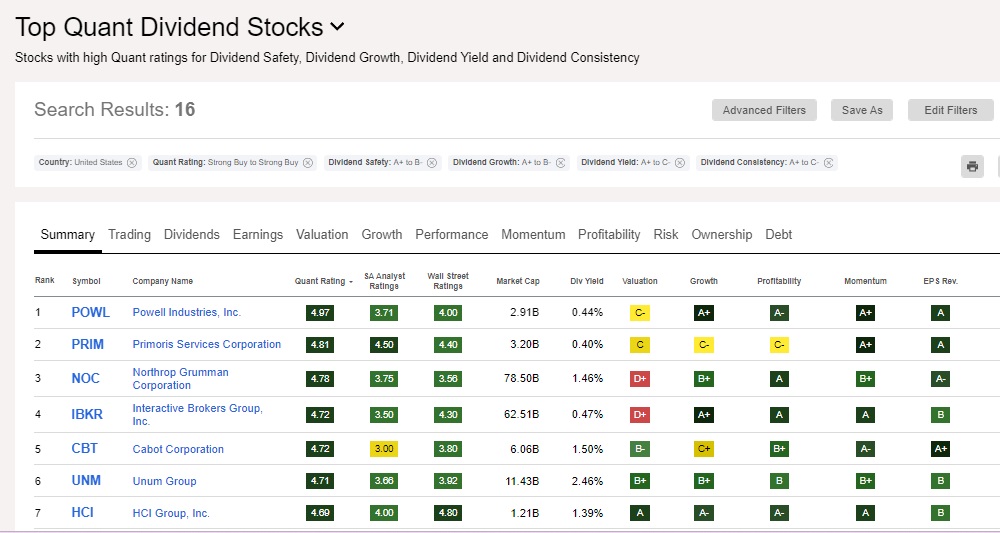This screenshot has width=1000, height=533.
Task: Sort by Market Cap column header
Action: 518,281
